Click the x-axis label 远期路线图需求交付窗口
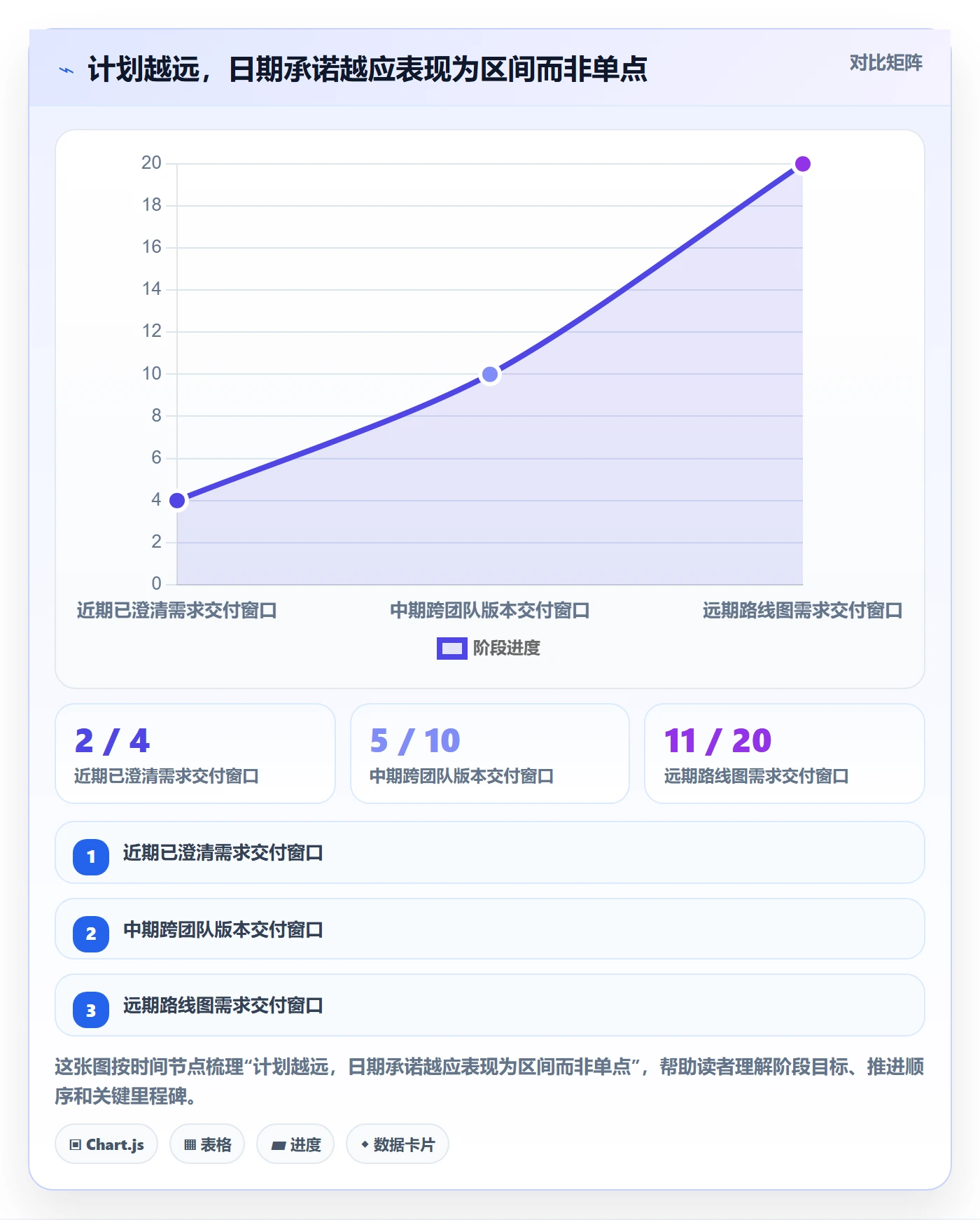 (x=803, y=611)
